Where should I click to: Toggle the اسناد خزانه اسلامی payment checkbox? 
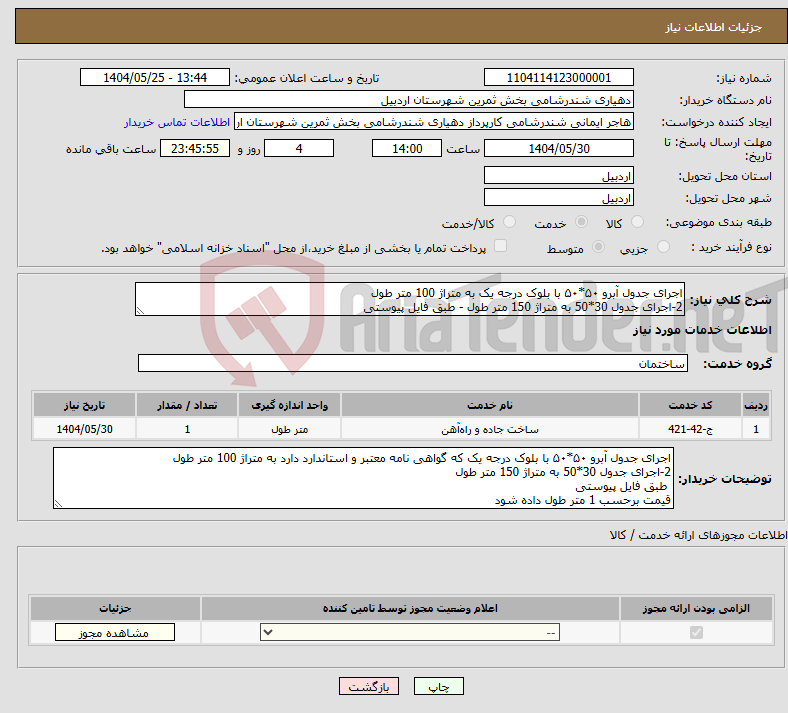click(x=500, y=246)
